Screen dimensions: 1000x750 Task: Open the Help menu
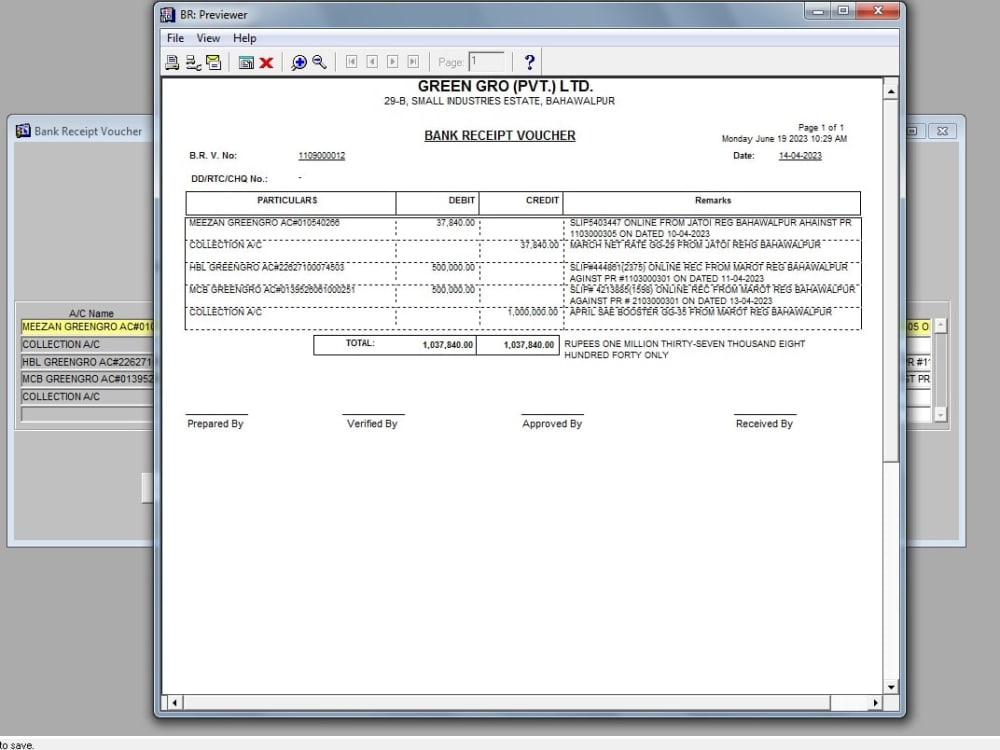244,38
